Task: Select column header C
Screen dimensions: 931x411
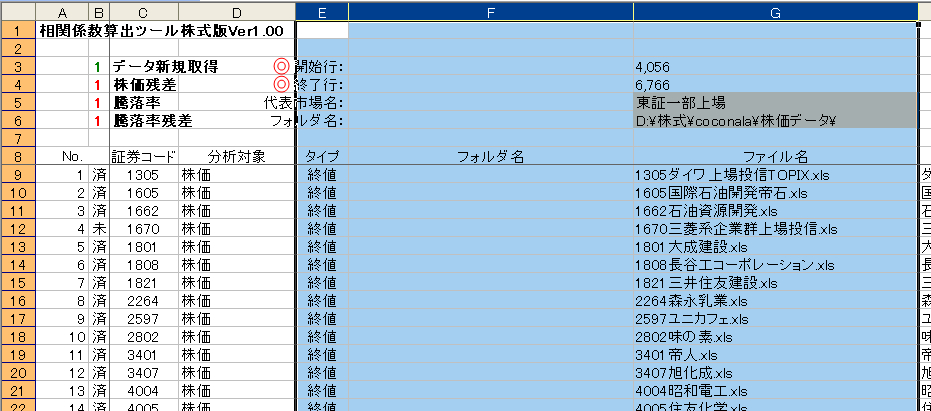Action: point(144,12)
